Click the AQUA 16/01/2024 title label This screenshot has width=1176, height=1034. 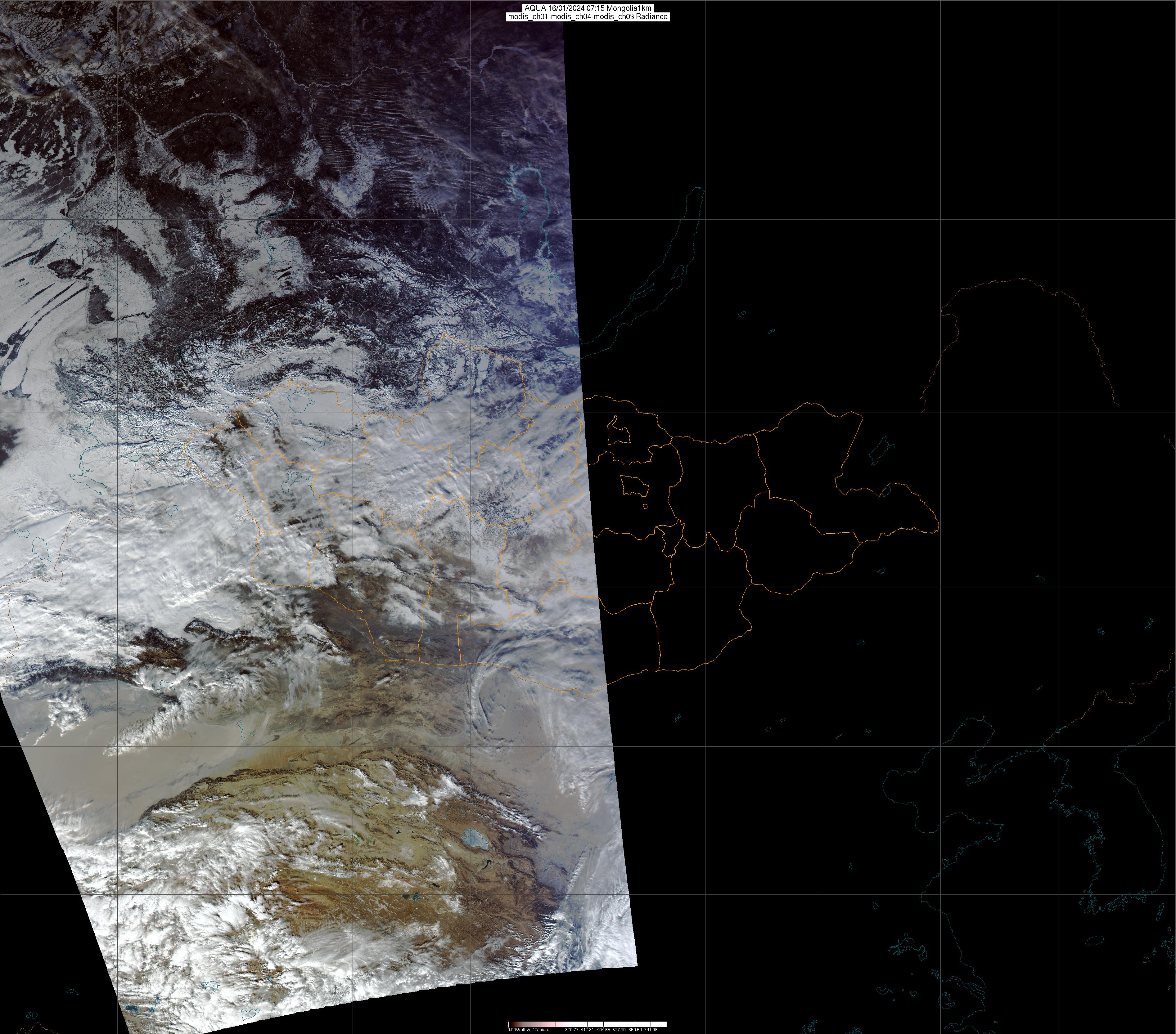588,7
